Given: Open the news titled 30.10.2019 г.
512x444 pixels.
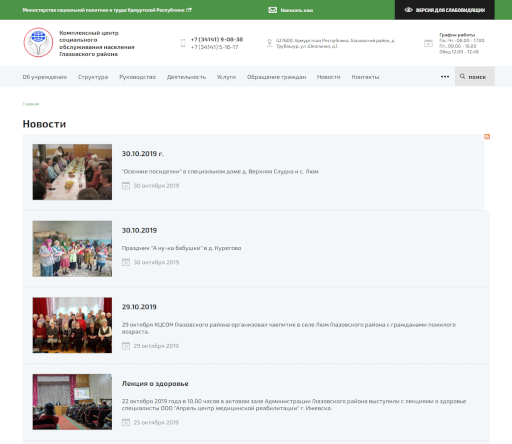Looking at the screenshot, I should coord(143,154).
